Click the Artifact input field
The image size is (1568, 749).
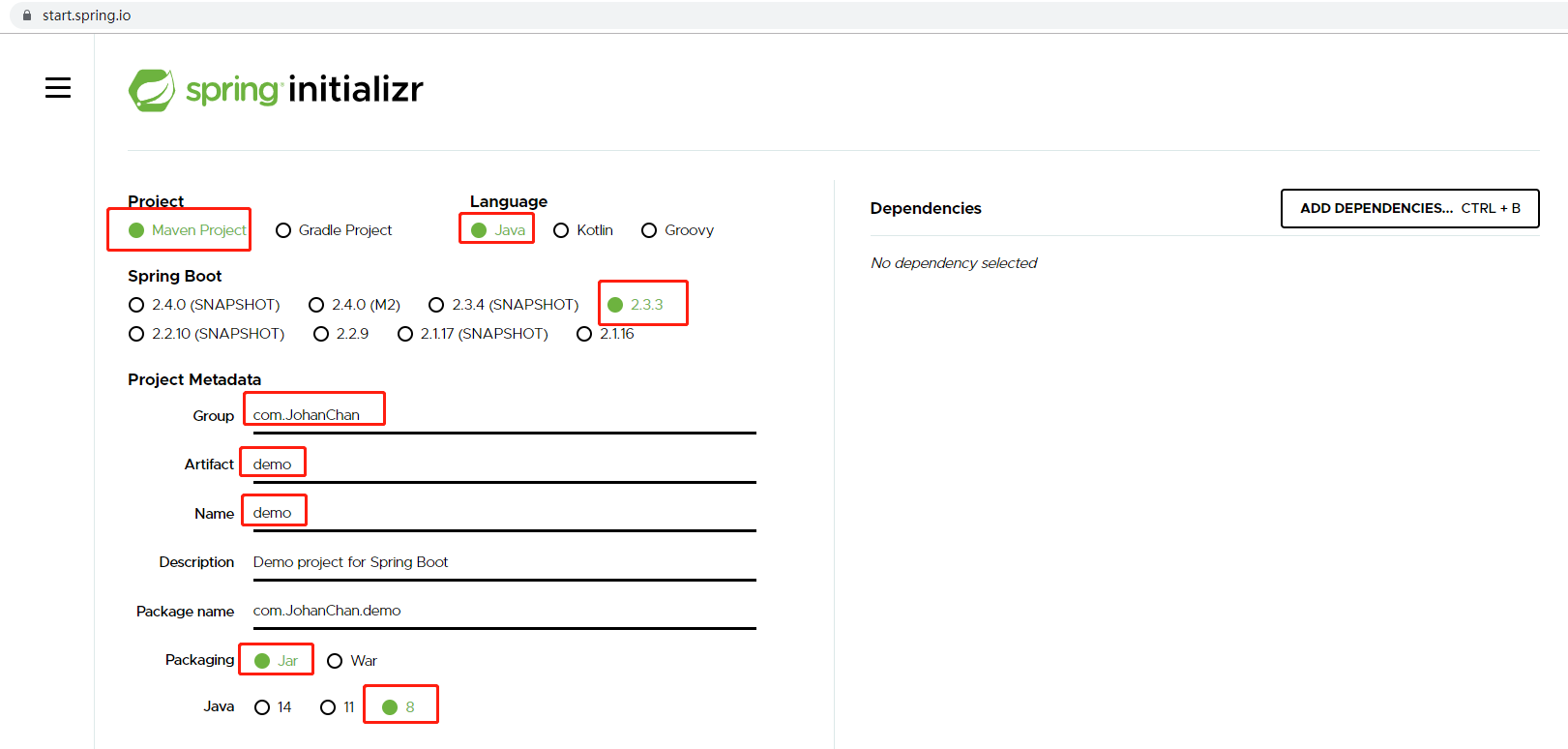point(504,465)
